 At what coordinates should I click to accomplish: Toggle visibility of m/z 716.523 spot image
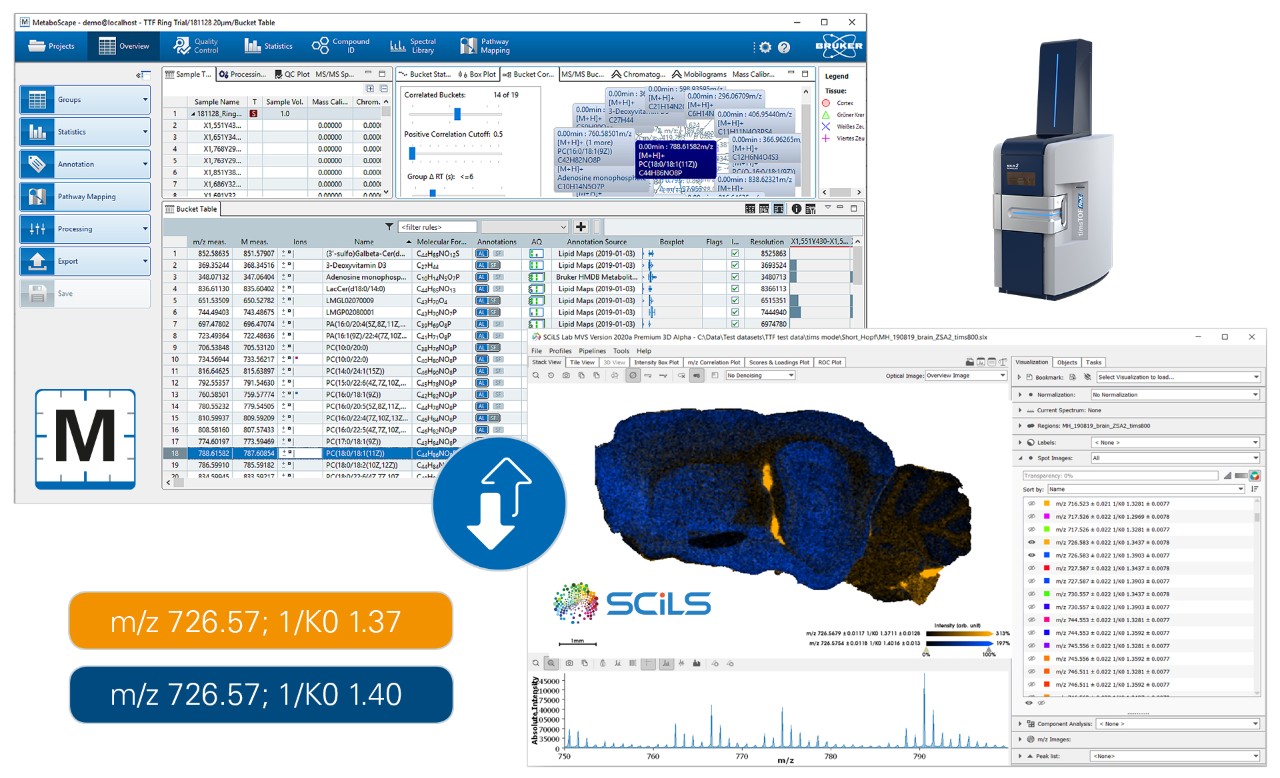point(1031,503)
